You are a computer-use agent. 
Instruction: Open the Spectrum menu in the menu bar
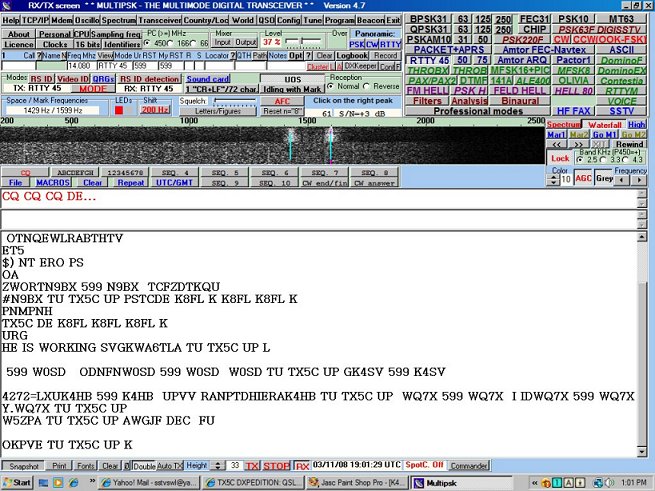click(x=119, y=20)
